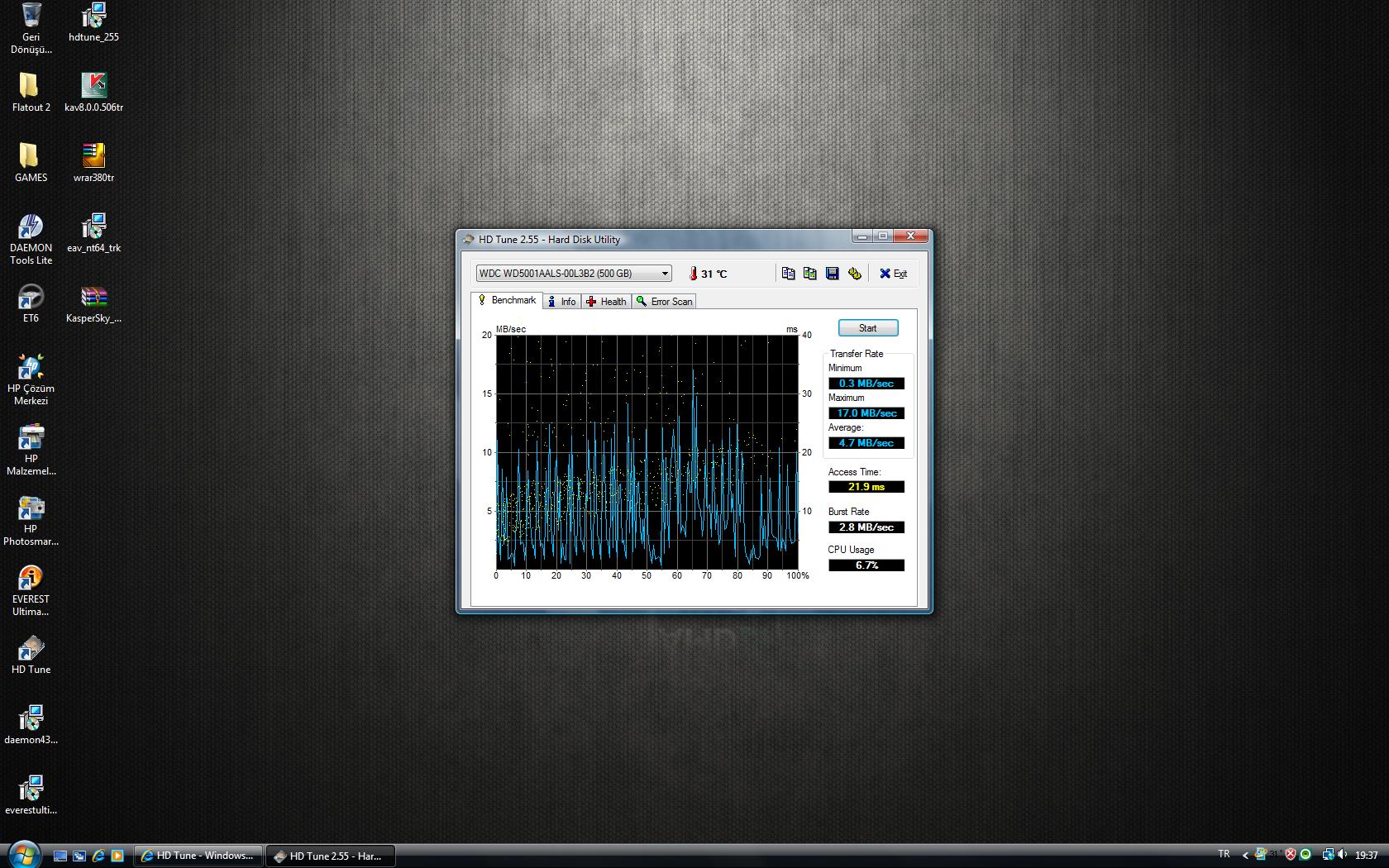
Task: Minimize the HD Tune window
Action: pos(862,236)
